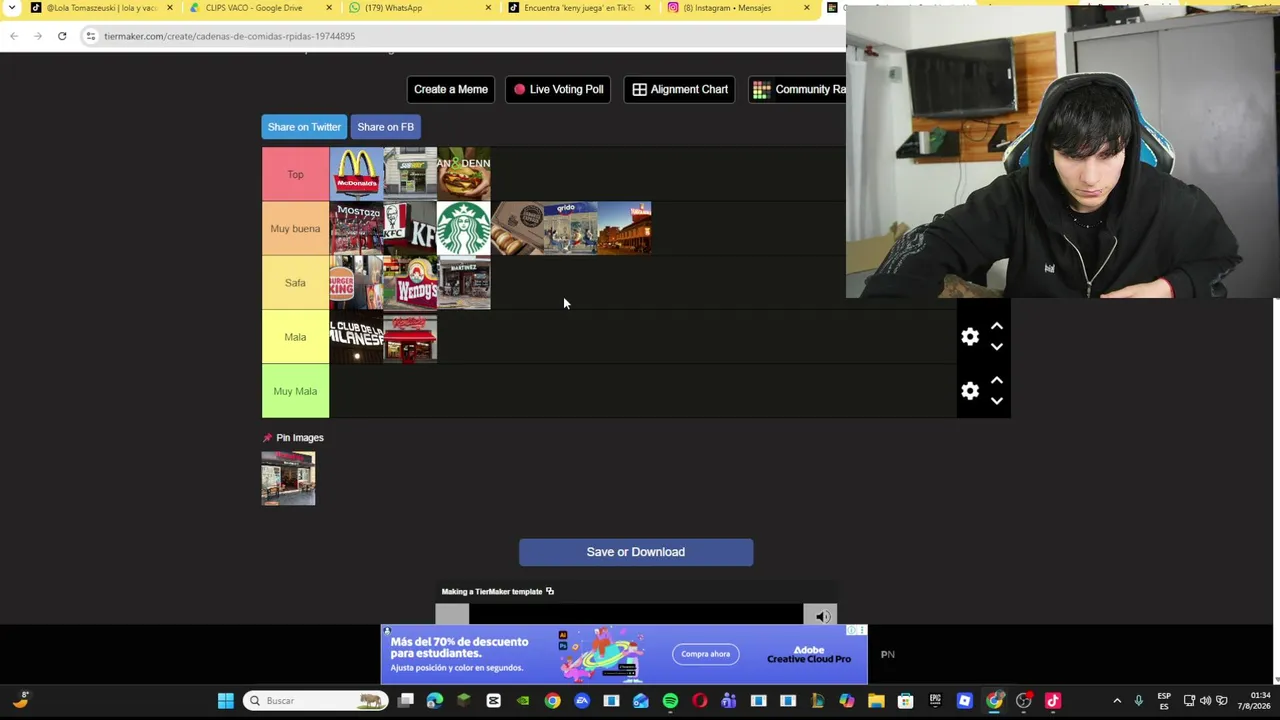
Task: Select the Muy buena tier label
Action: point(295,229)
